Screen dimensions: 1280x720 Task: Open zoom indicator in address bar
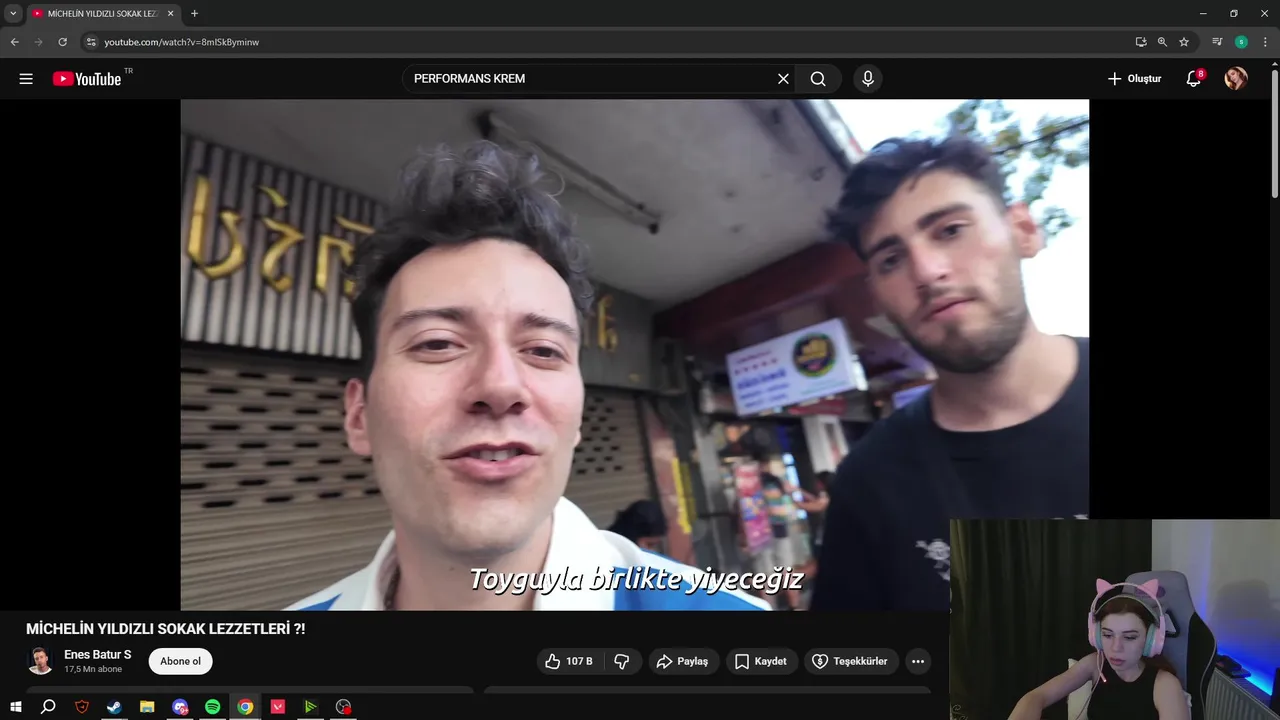point(1162,42)
